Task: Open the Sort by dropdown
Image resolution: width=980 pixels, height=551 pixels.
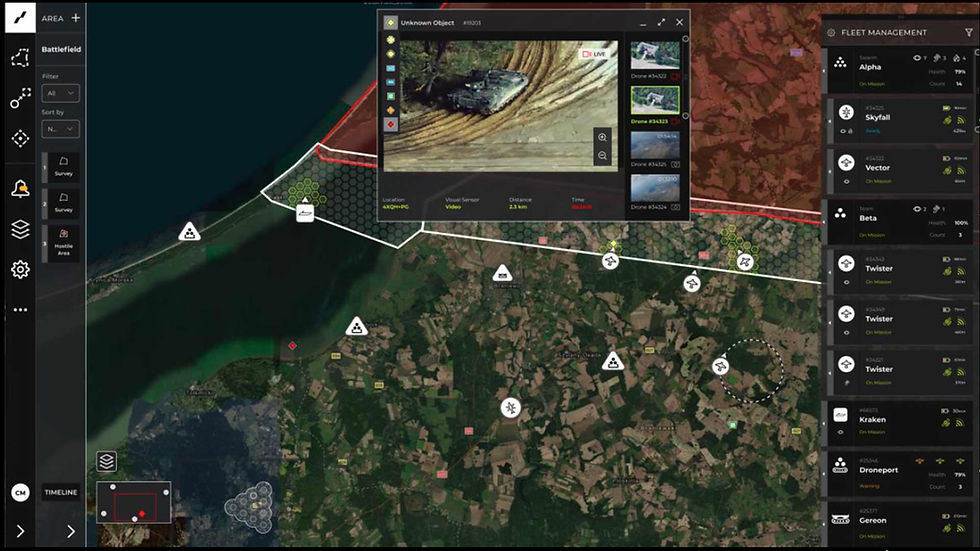Action: [x=60, y=129]
